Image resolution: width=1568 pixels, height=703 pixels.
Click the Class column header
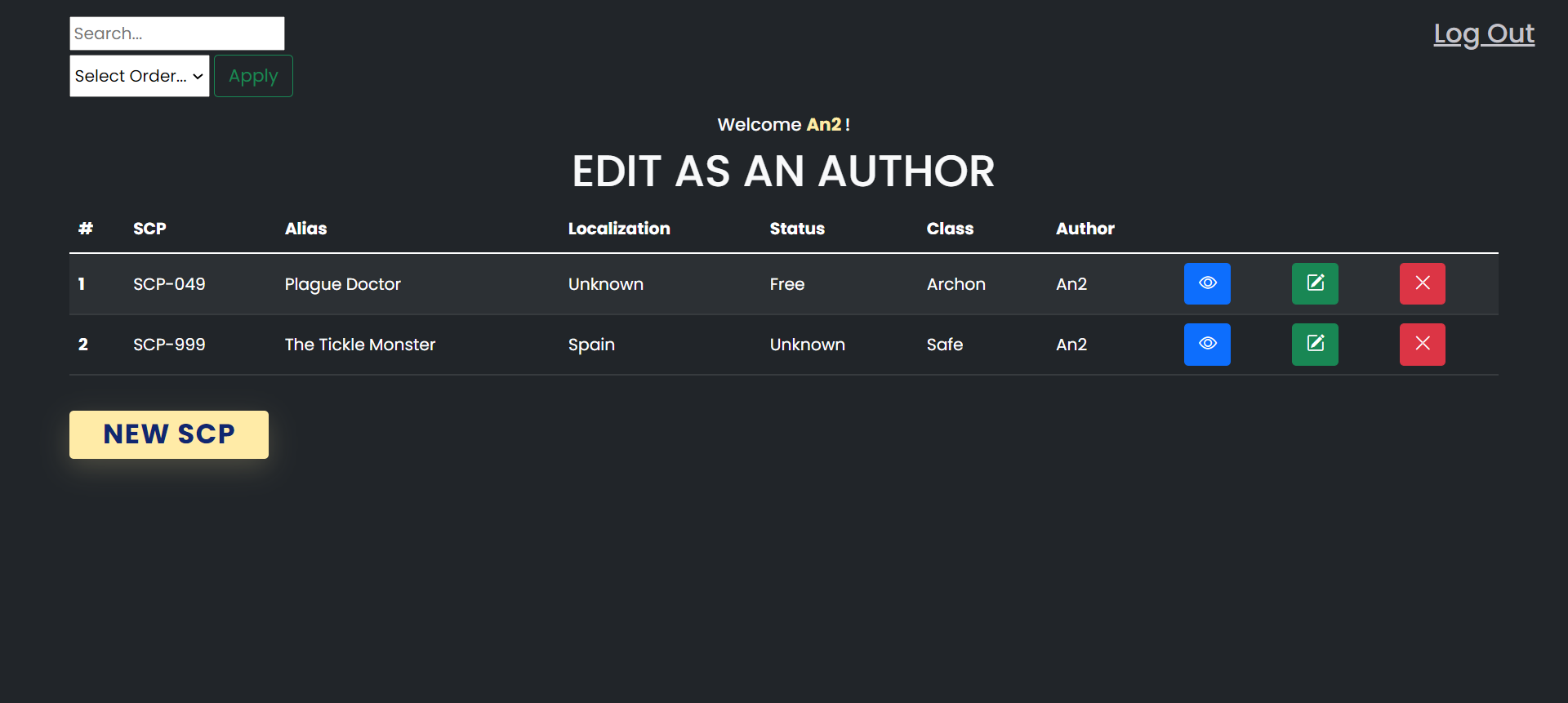coord(950,229)
